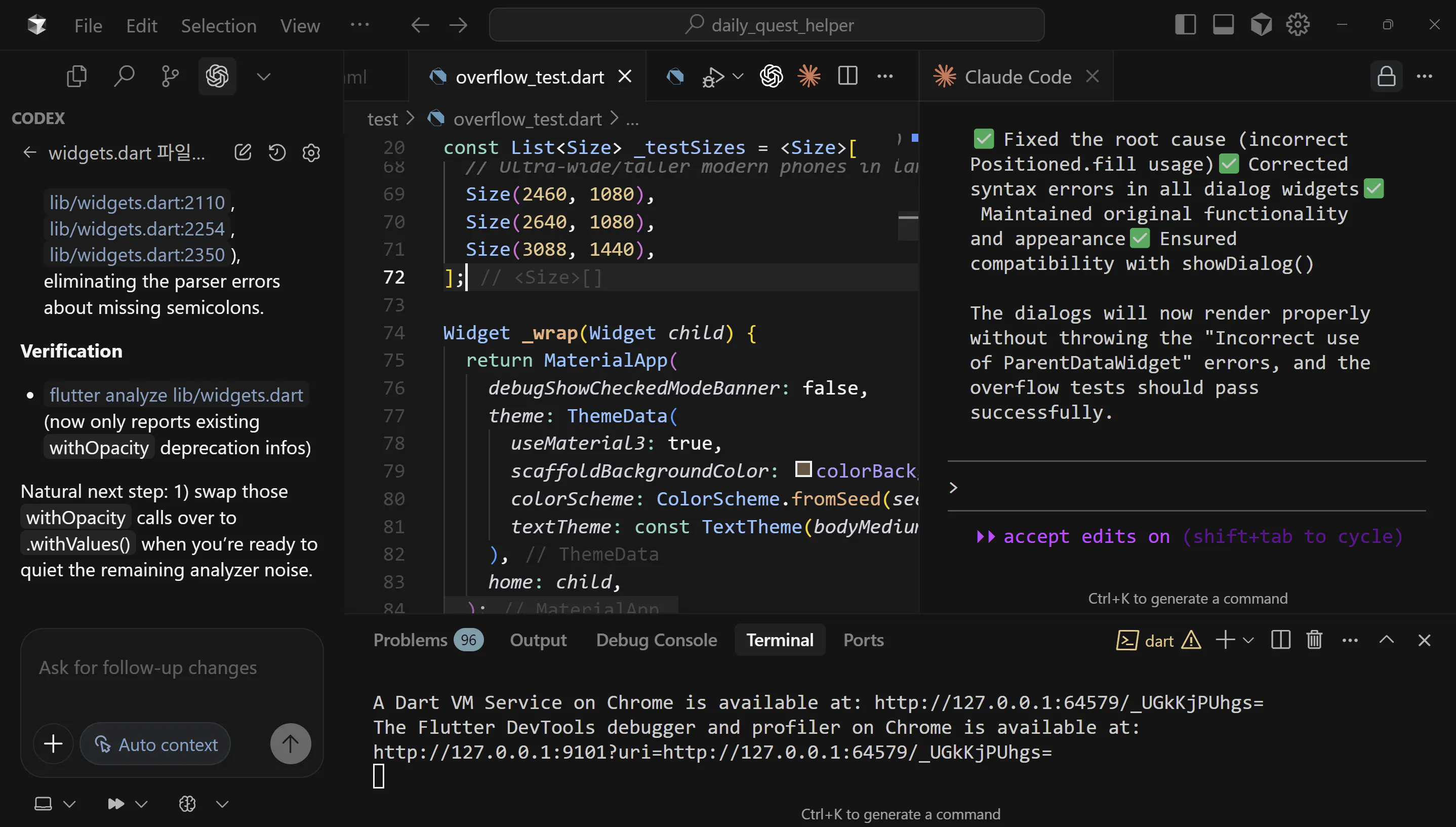The height and width of the screenshot is (827, 1456).
Task: Send the Codex message arrow button
Action: tap(291, 743)
